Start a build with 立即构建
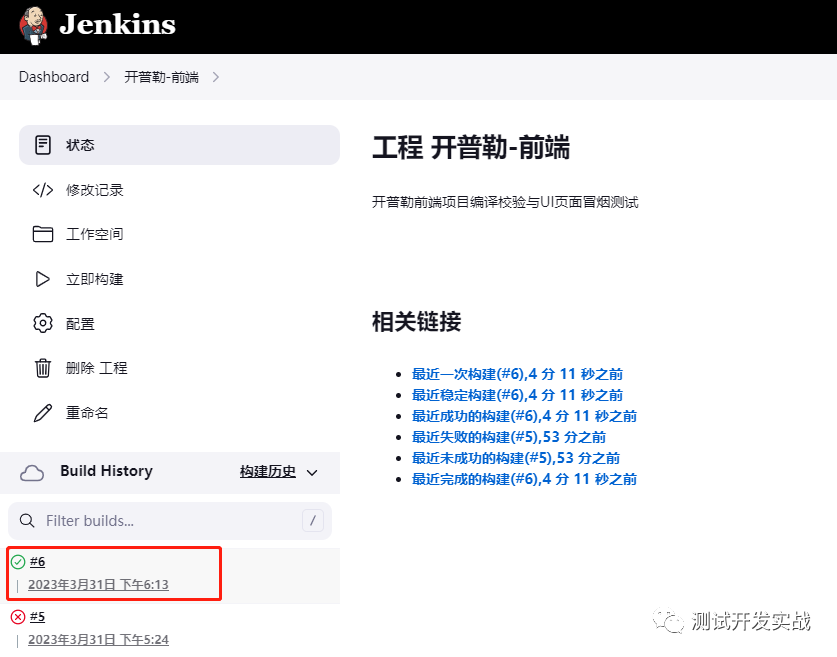This screenshot has width=837, height=657. coord(94,279)
